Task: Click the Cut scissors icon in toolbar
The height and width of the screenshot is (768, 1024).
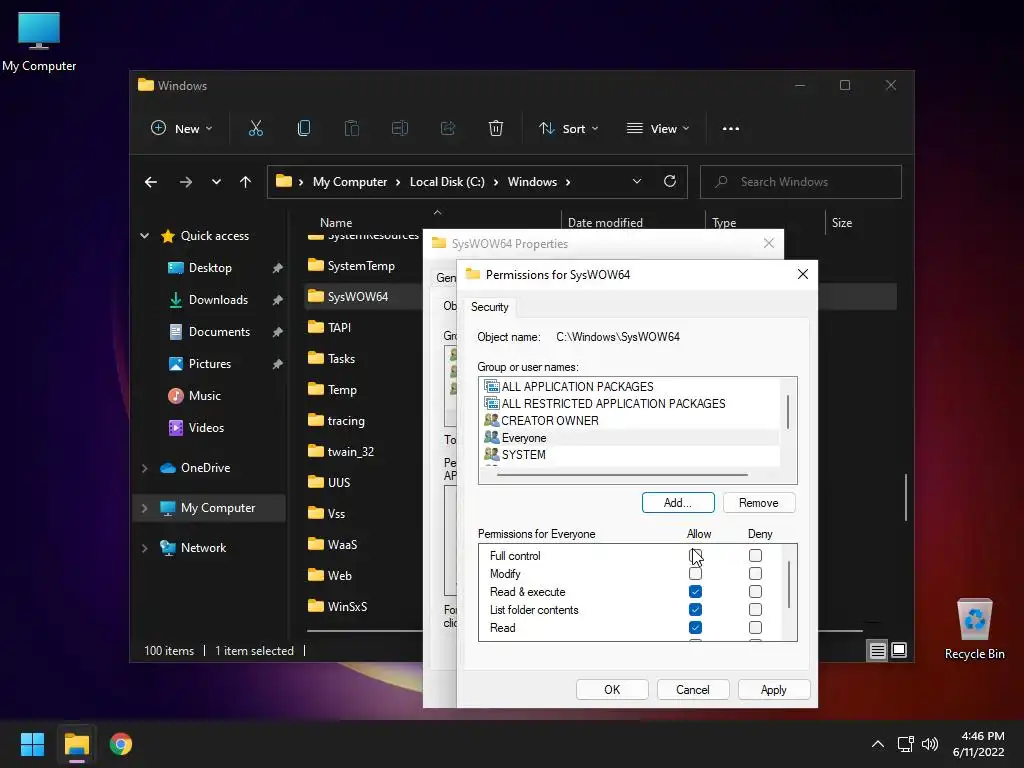Action: (255, 129)
